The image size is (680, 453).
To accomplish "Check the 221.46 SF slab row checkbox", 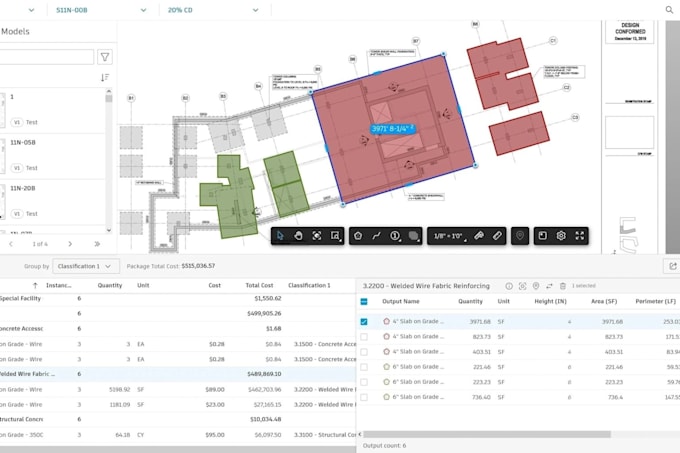I will (x=364, y=367).
